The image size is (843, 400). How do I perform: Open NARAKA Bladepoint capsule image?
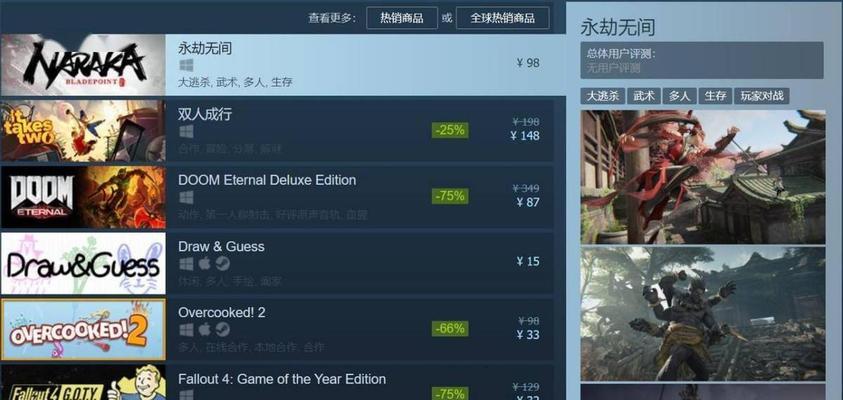(83, 65)
